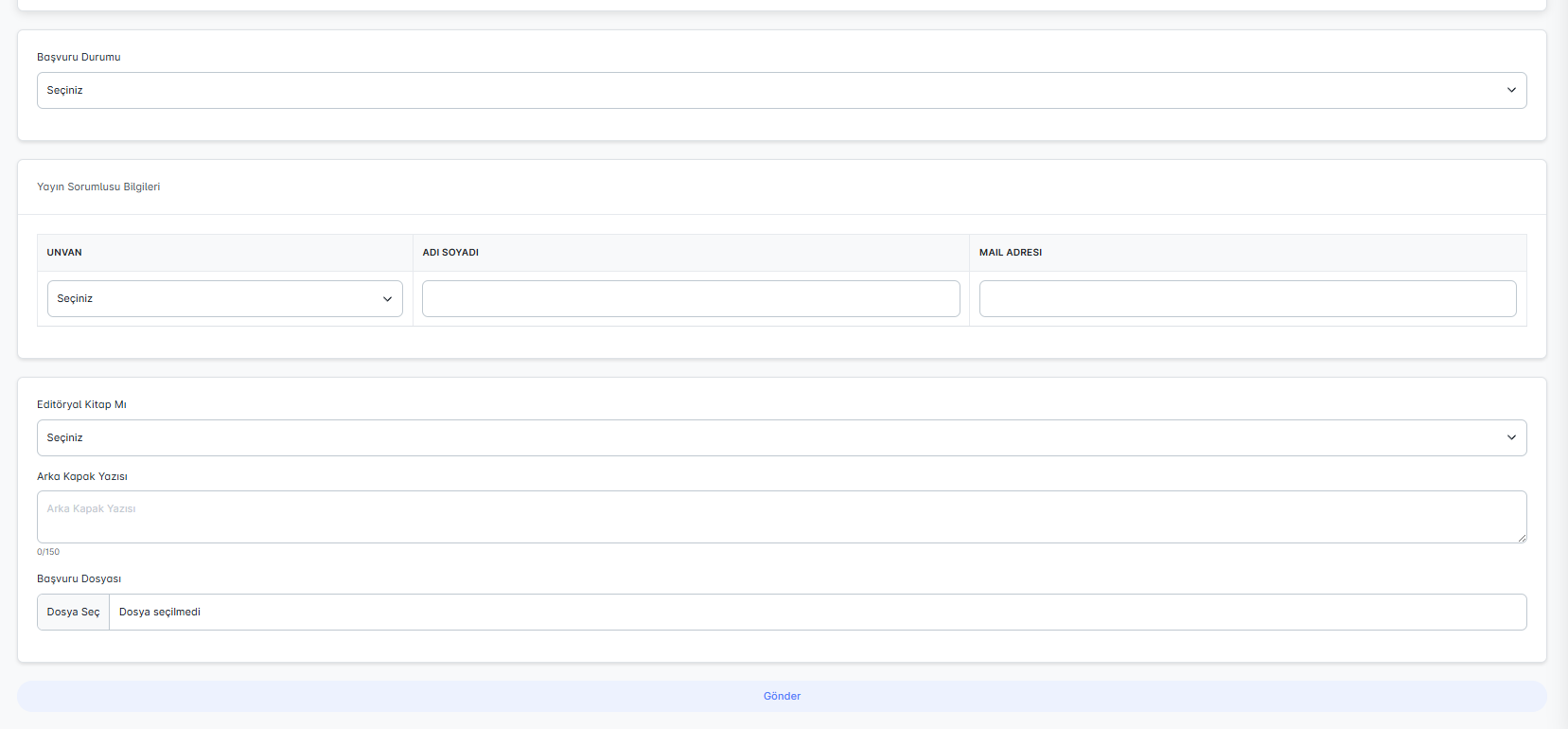
Task: Submit the form with Gönder
Action: (782, 697)
